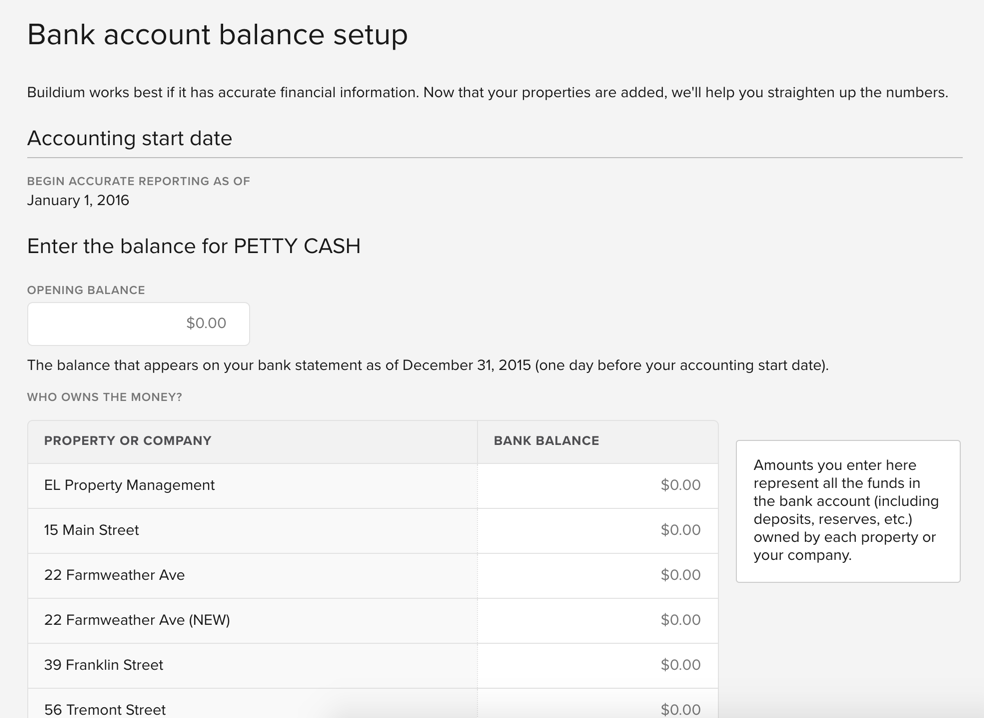Click the Opening Balance input field
Viewport: 984px width, 718px height.
(138, 323)
